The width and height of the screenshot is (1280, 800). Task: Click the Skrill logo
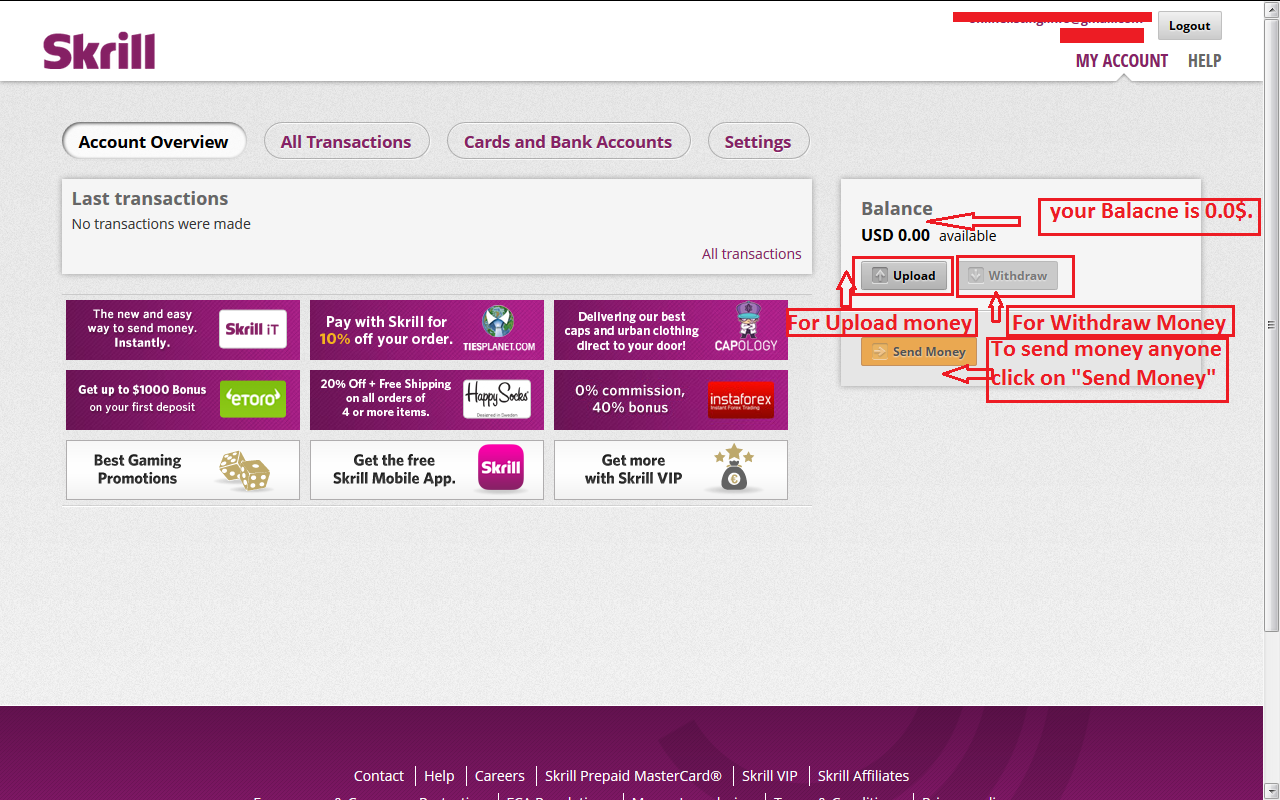(99, 51)
